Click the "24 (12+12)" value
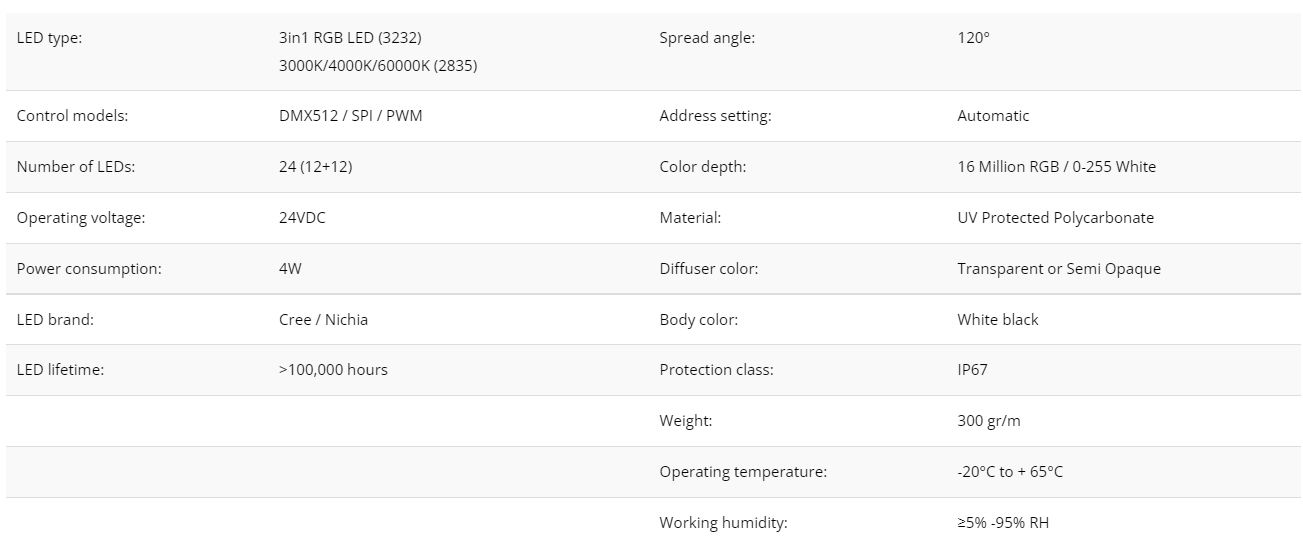The width and height of the screenshot is (1303, 548). point(315,167)
